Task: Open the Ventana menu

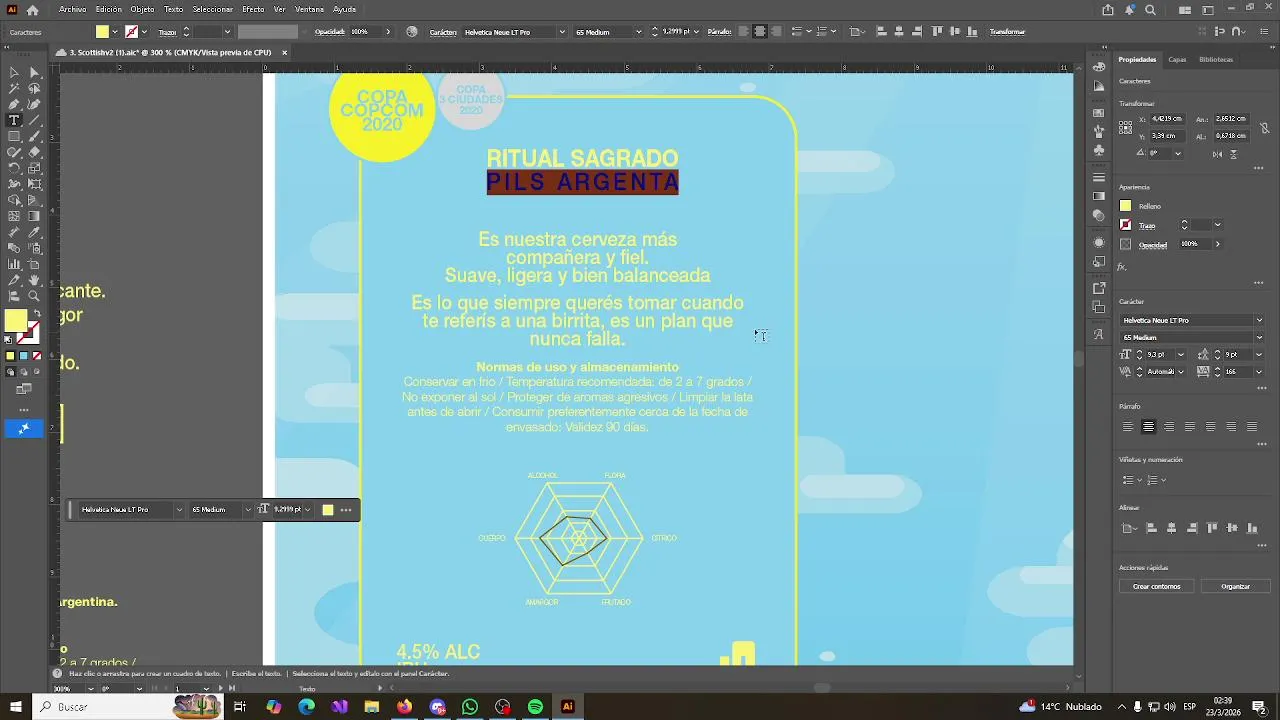Action: click(x=309, y=10)
